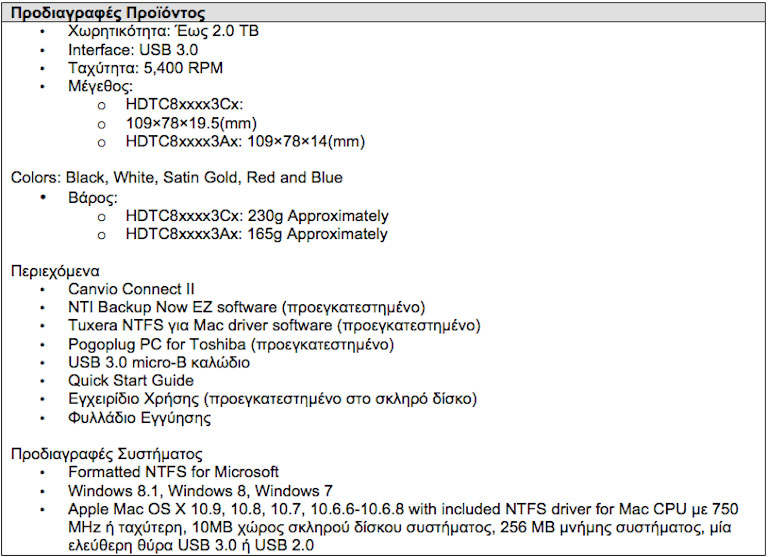The height and width of the screenshot is (557, 768).
Task: Click the '109×78×19.5(mm)' dimension line
Action: (189, 123)
